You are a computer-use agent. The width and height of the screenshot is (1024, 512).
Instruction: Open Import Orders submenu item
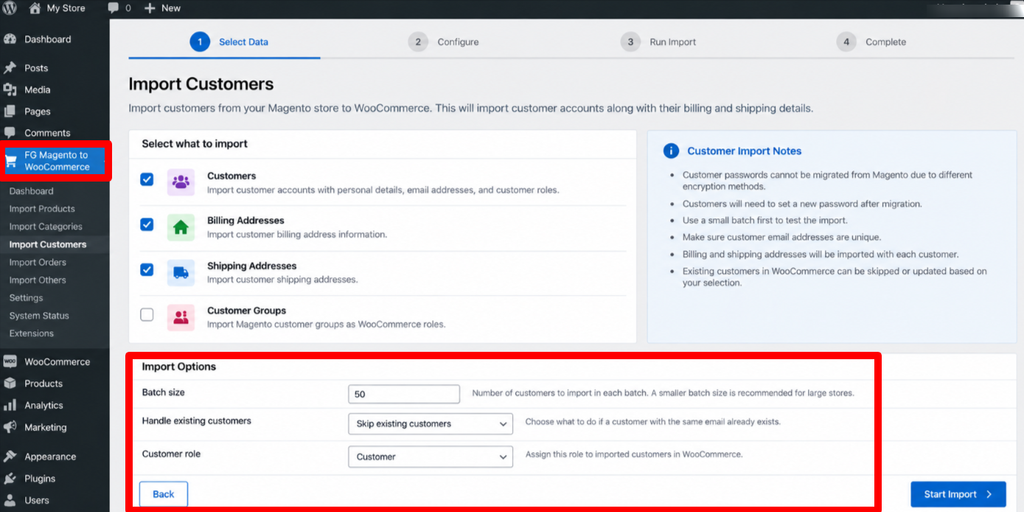tap(38, 262)
